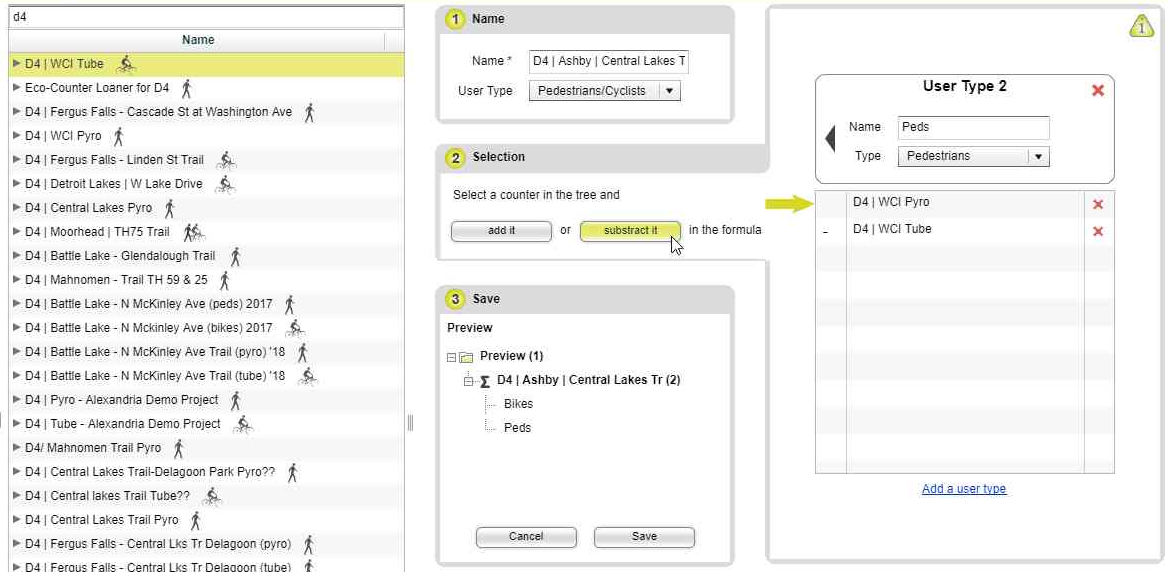
Task: Delete User Type 2 with red X
Action: pyautogui.click(x=1098, y=91)
